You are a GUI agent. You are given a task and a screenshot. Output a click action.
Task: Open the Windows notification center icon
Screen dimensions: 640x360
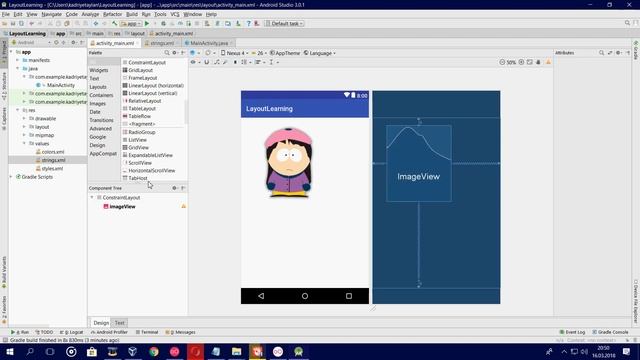click(626, 351)
